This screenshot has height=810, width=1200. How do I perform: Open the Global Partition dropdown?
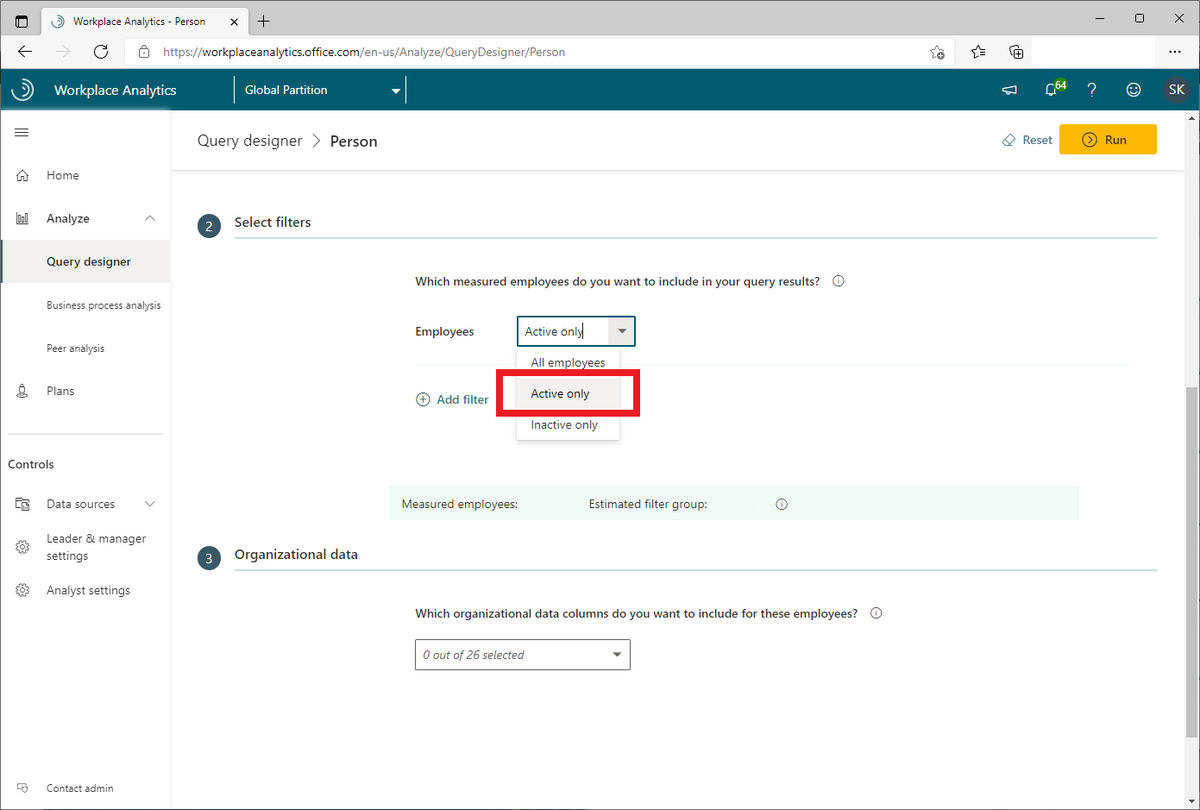(x=322, y=90)
